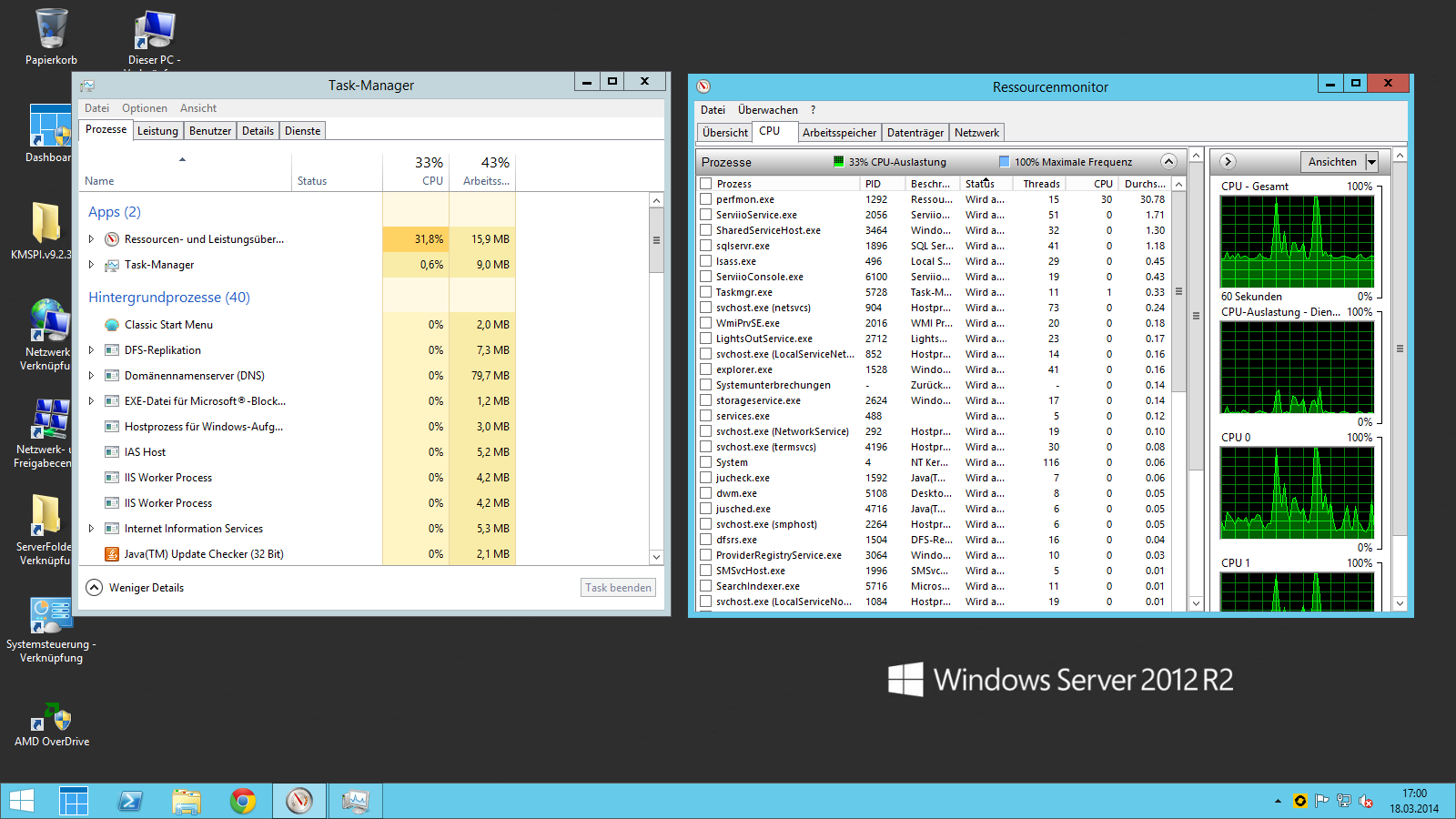The image size is (1456, 819).
Task: Open the Papierkorb desktop icon
Action: [51, 36]
